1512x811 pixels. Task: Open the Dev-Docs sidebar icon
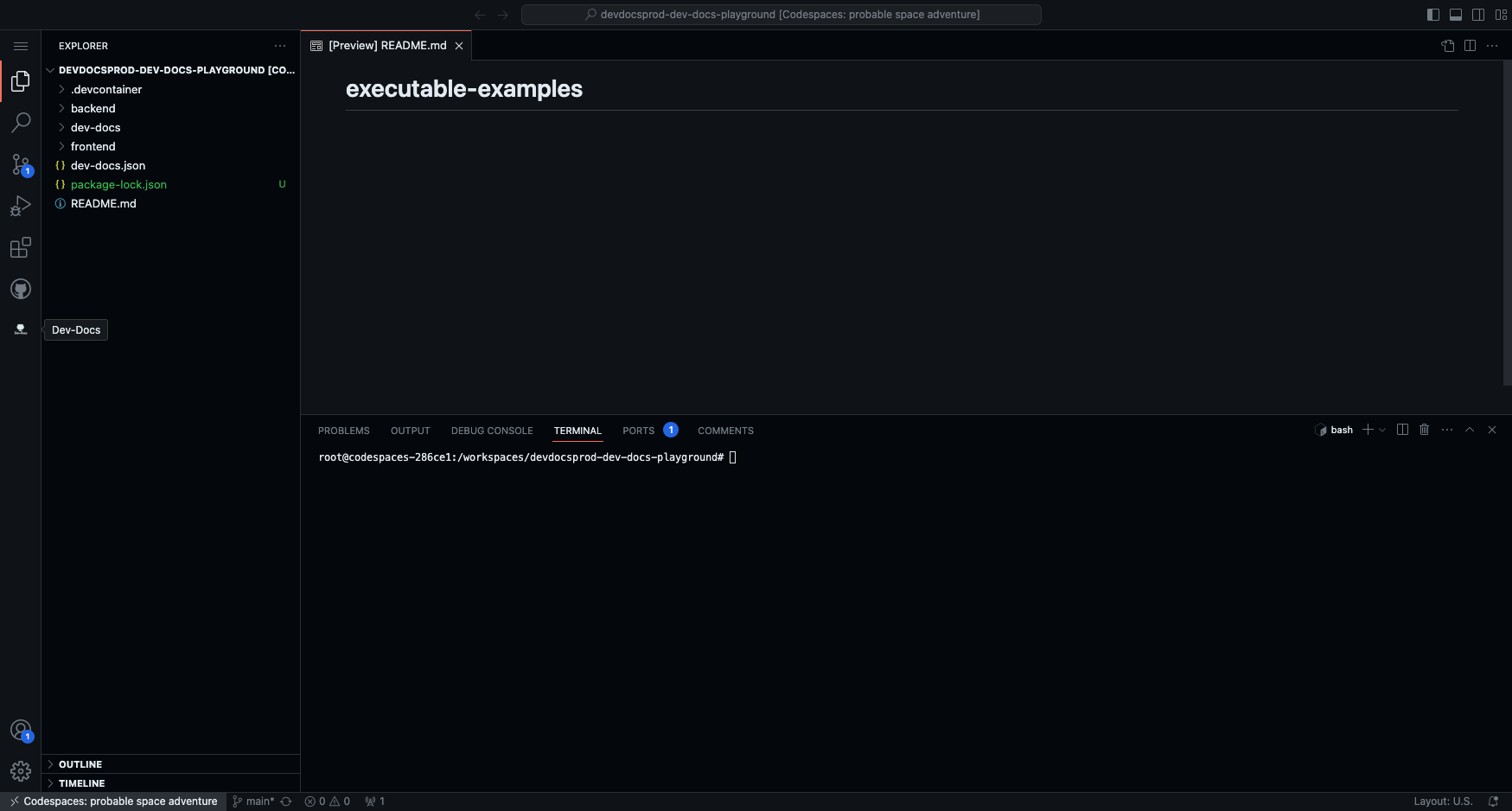(21, 329)
